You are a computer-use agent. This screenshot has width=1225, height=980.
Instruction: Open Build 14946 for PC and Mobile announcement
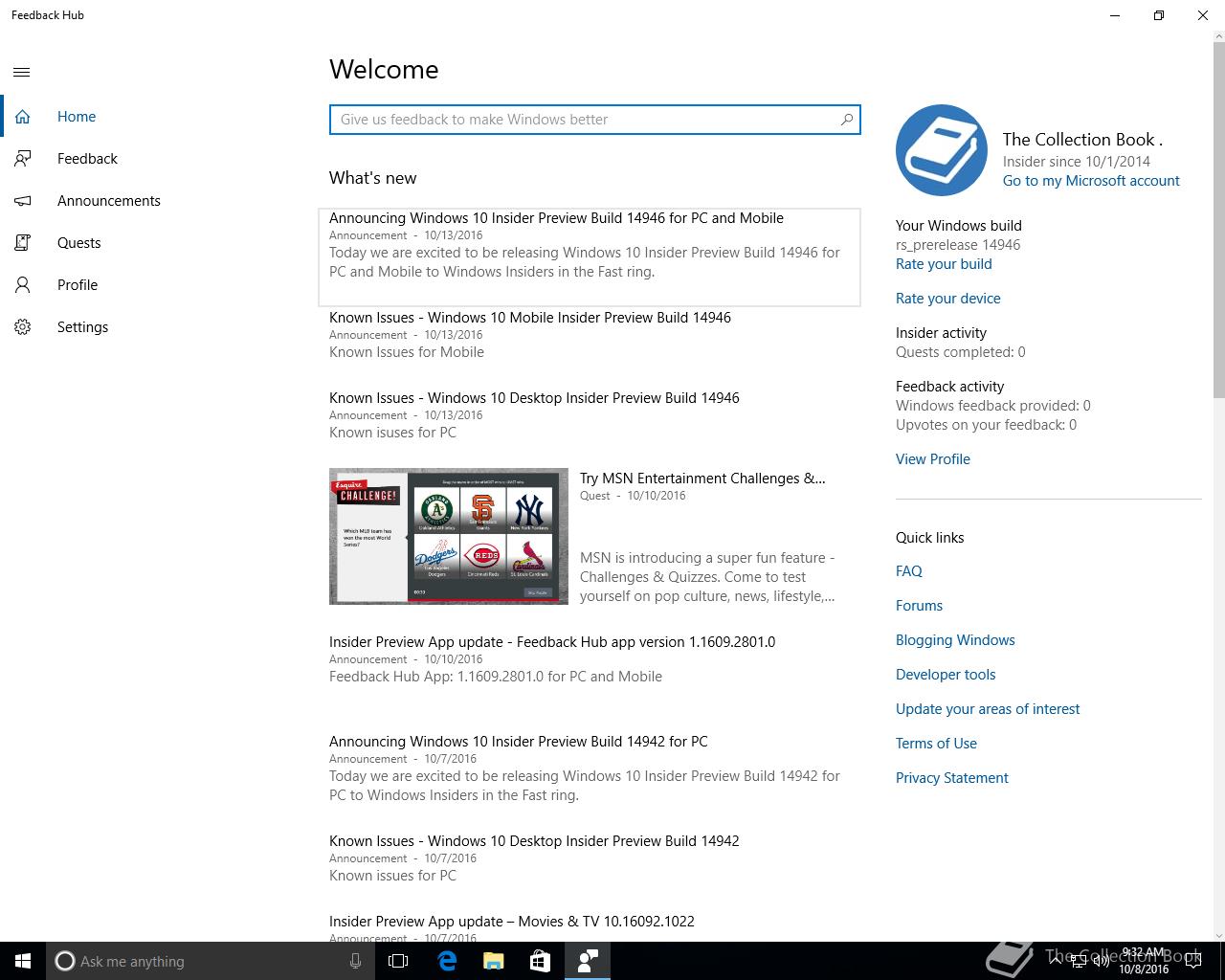coord(590,256)
